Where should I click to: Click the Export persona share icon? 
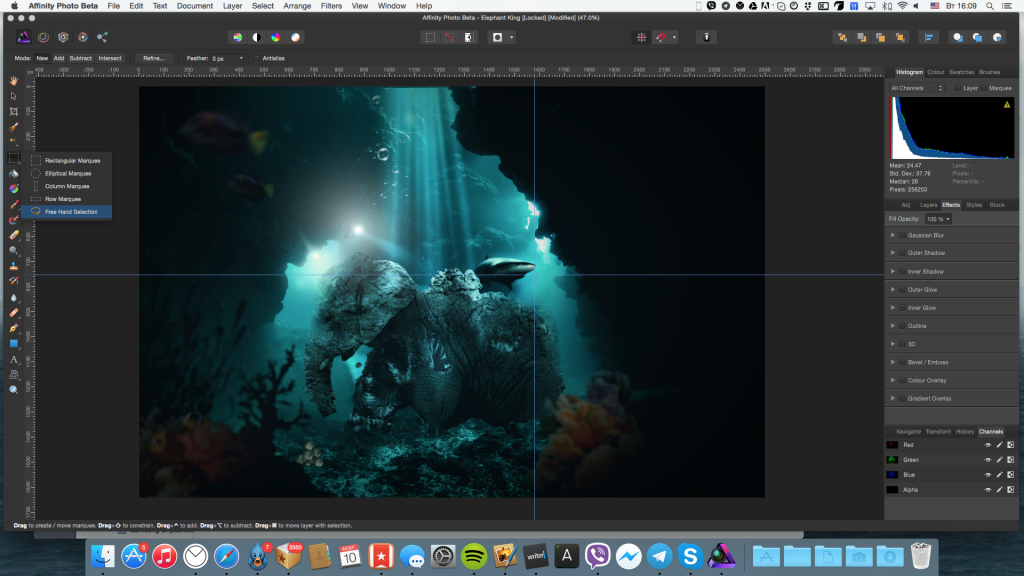[102, 37]
